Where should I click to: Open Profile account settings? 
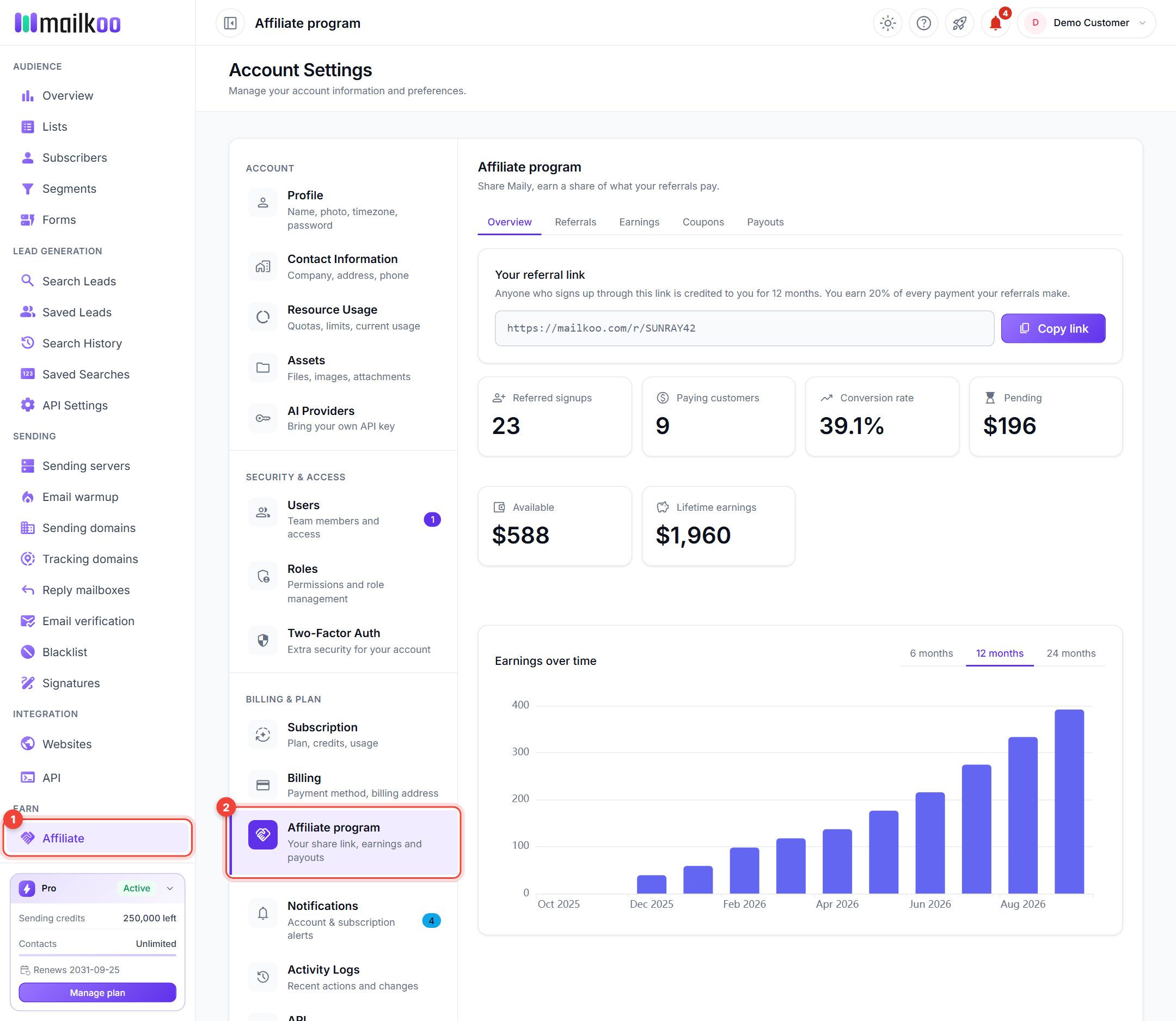tap(343, 210)
